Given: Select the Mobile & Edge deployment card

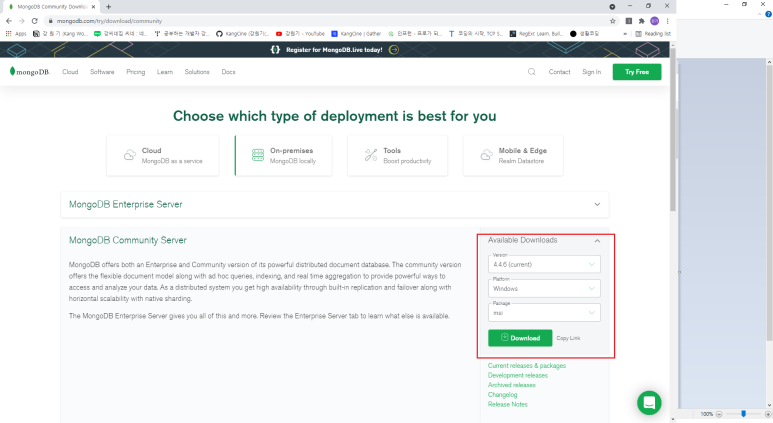Looking at the screenshot, I should (513, 155).
